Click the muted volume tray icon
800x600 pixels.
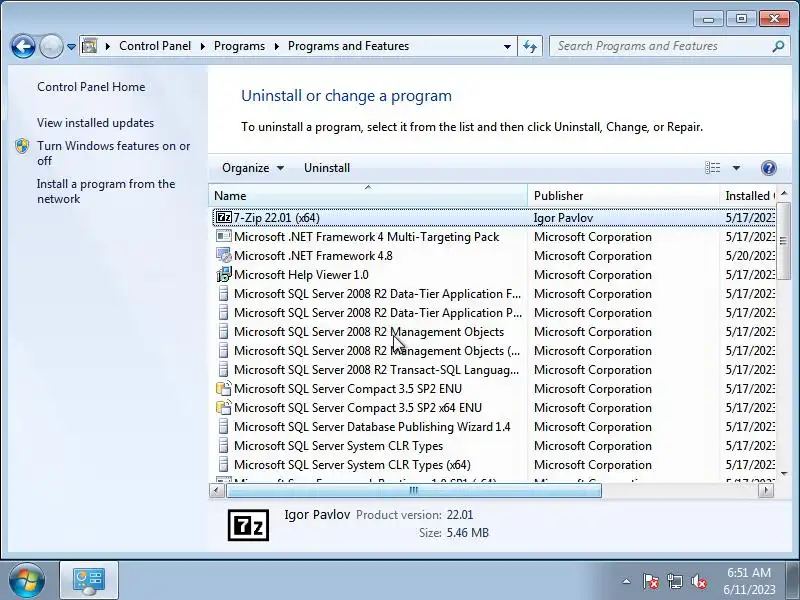click(698, 581)
